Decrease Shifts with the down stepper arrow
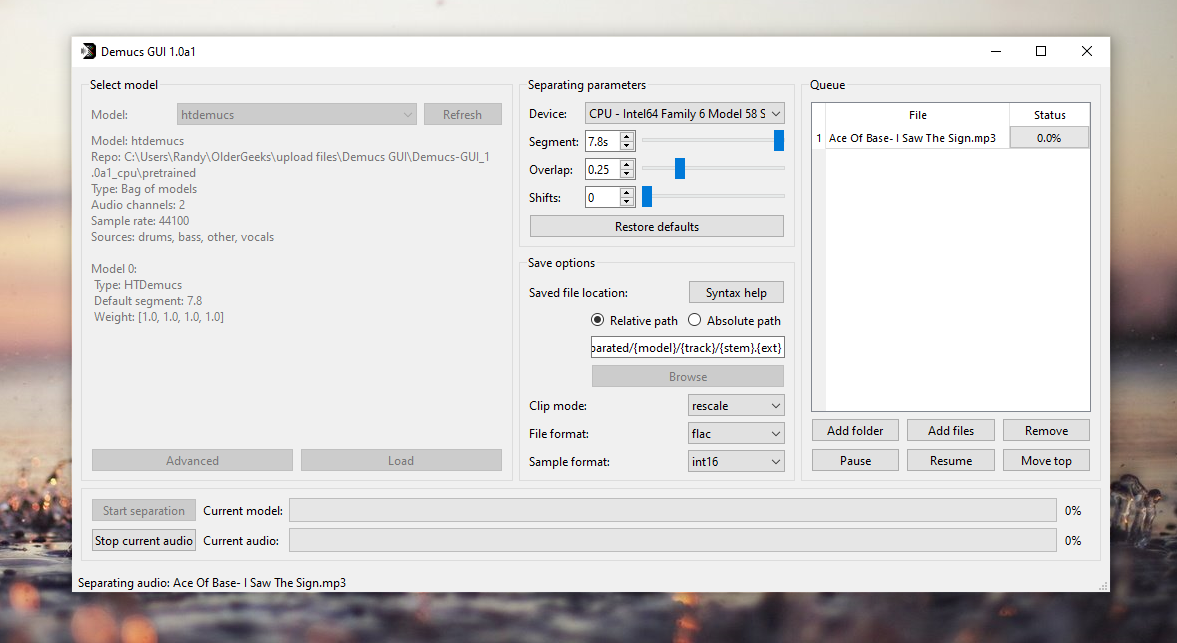Viewport: 1177px width, 643px height. coord(628,202)
